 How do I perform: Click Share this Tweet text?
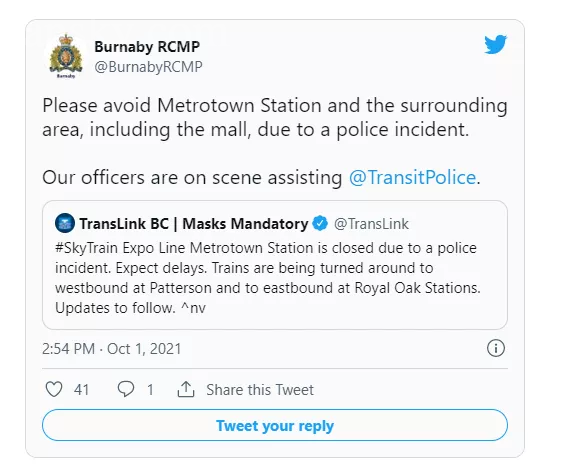(x=260, y=390)
